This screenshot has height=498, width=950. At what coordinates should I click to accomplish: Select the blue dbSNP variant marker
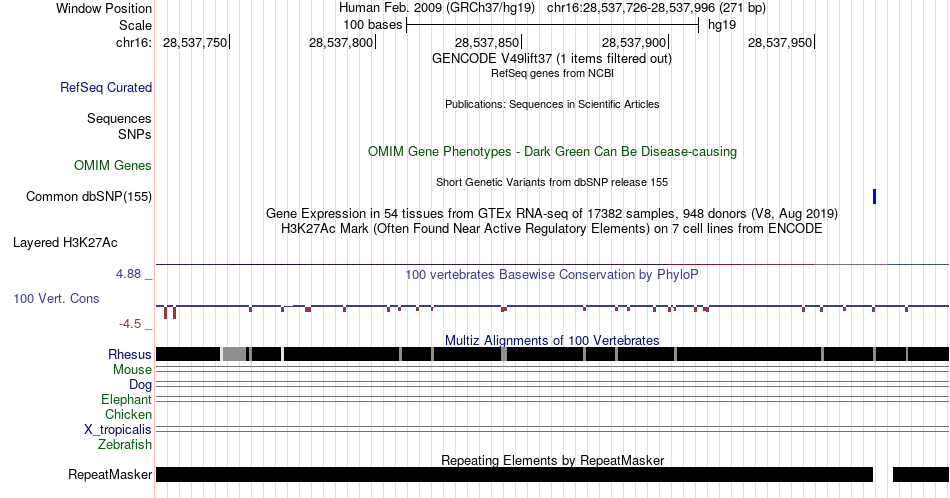pos(874,196)
